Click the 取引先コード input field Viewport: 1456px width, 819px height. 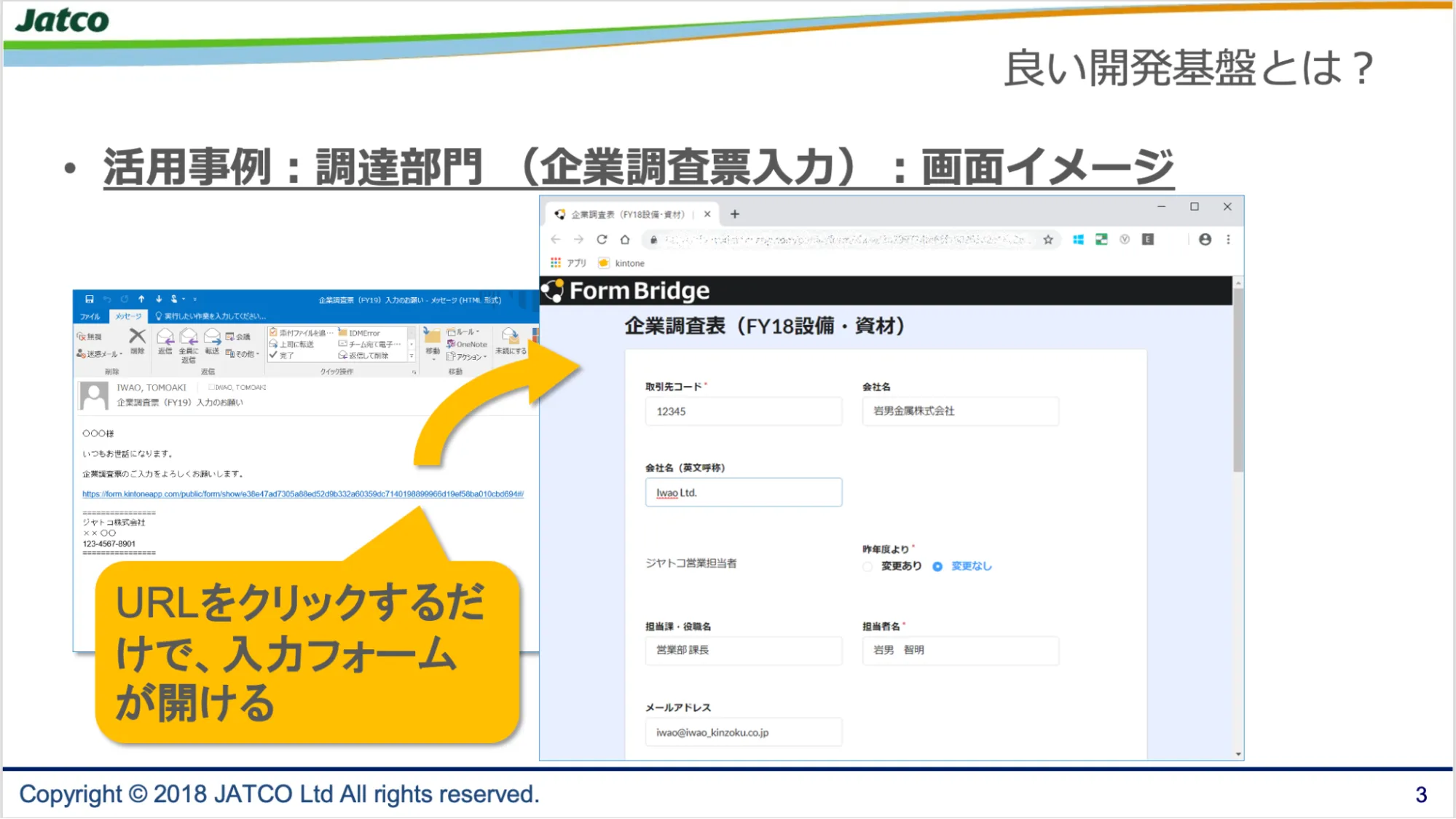pos(743,412)
